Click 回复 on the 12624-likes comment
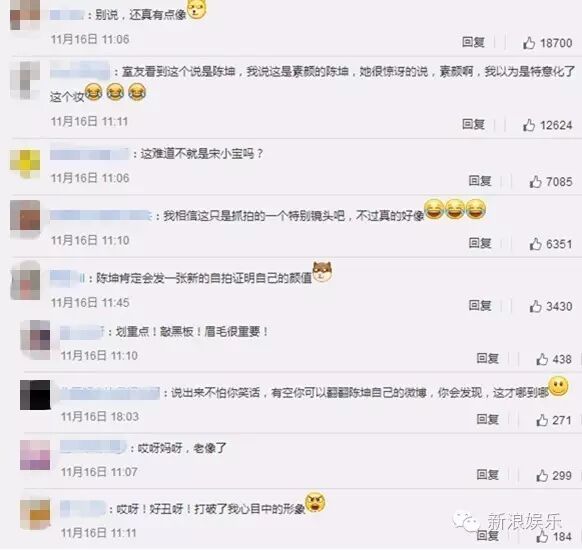 coord(473,124)
